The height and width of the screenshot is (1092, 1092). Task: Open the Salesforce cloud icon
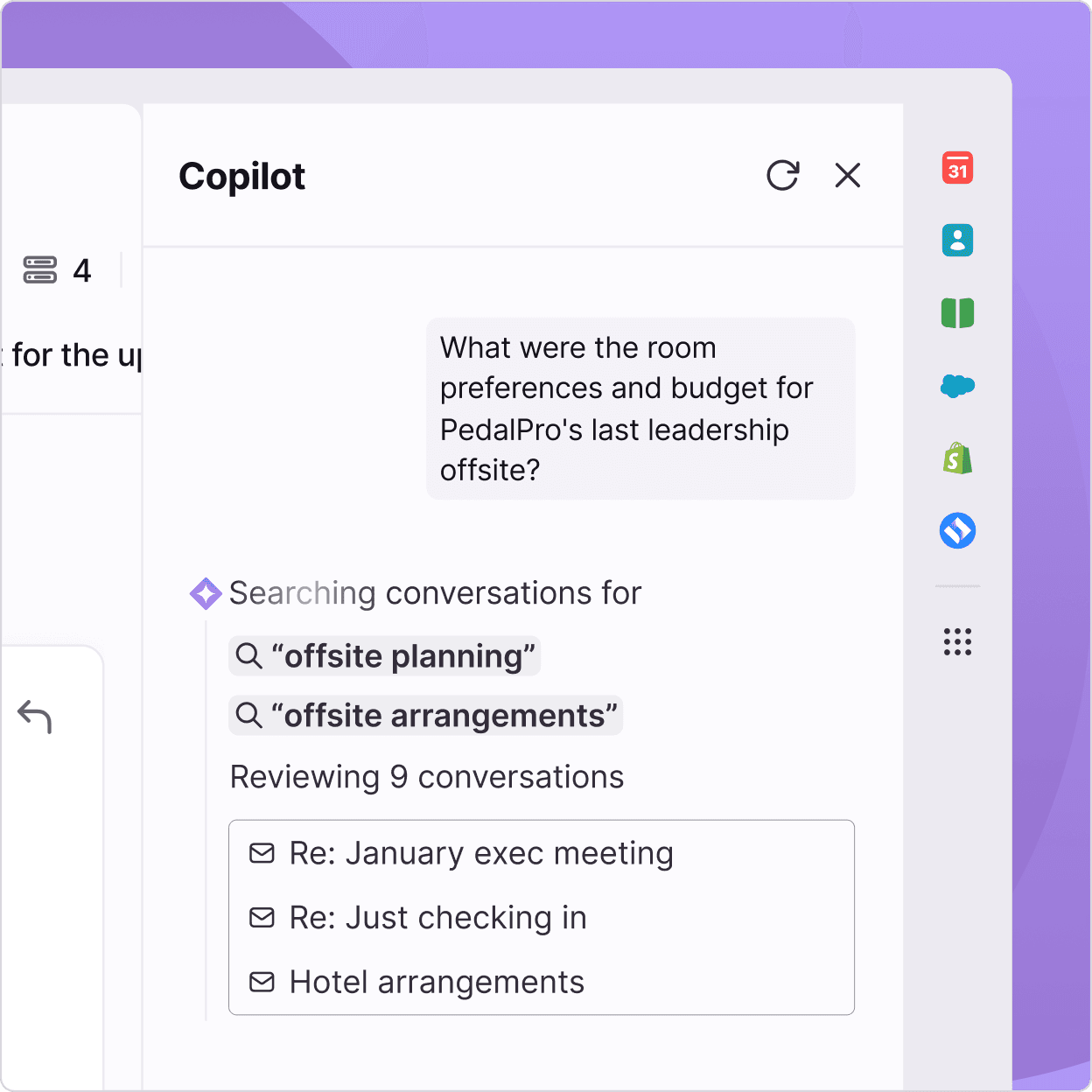[957, 385]
